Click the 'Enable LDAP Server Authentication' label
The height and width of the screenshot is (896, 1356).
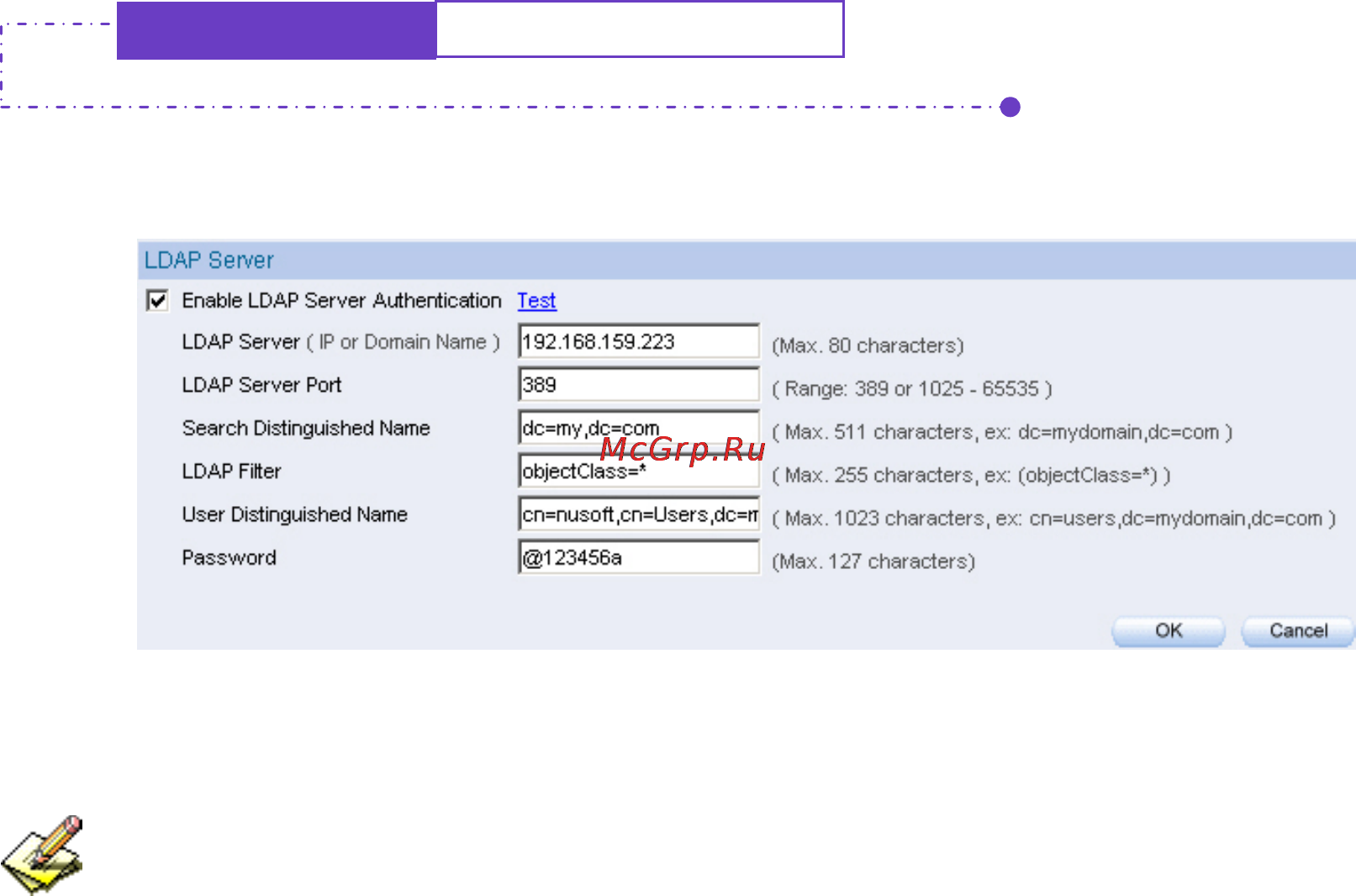coord(341,300)
